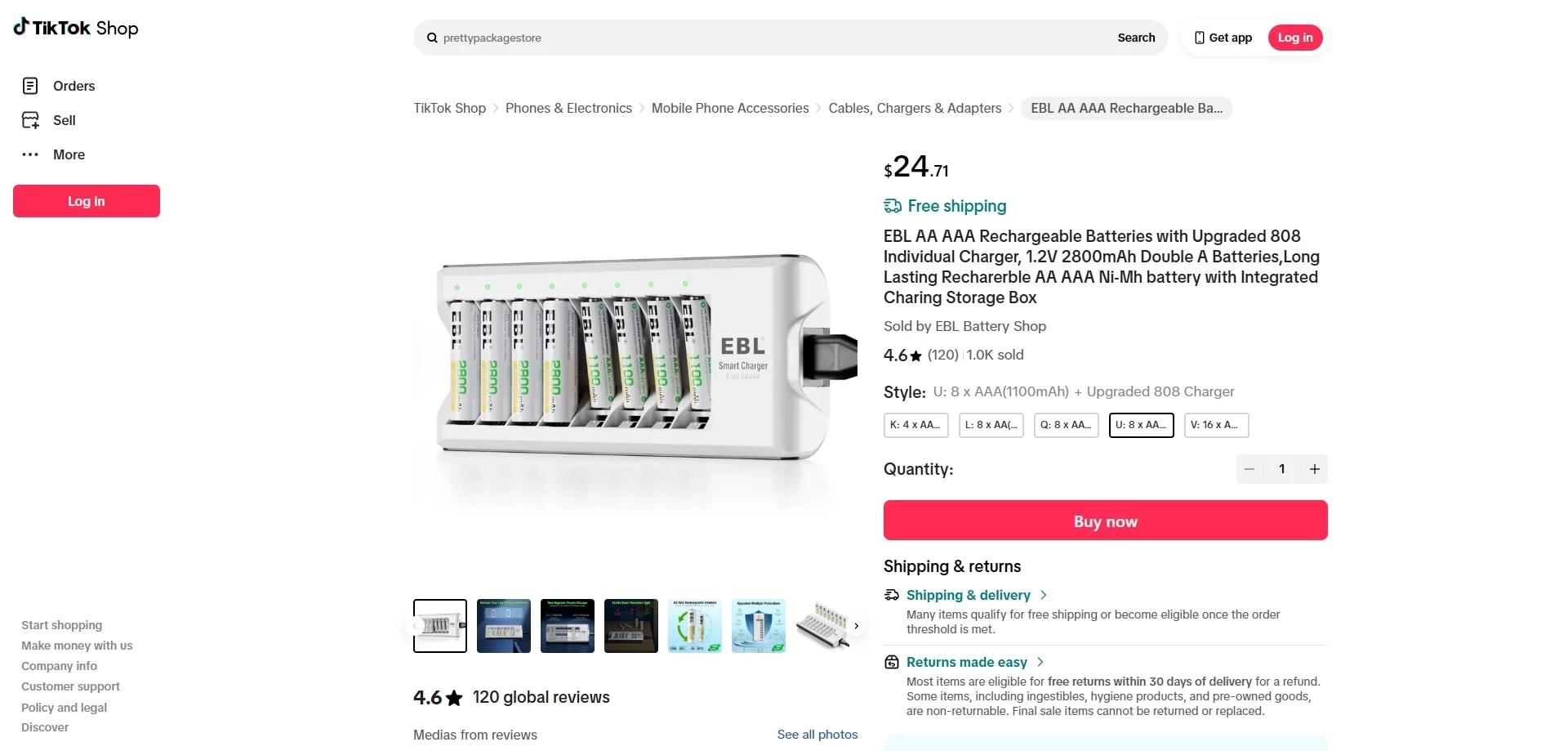Open See all photos link
1568x751 pixels.
pyautogui.click(x=817, y=735)
